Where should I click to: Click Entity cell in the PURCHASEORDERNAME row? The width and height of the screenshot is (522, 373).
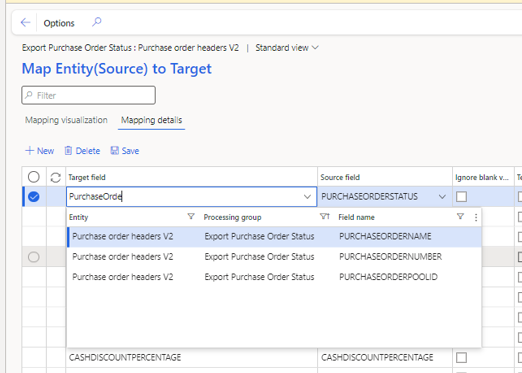[x=123, y=236]
